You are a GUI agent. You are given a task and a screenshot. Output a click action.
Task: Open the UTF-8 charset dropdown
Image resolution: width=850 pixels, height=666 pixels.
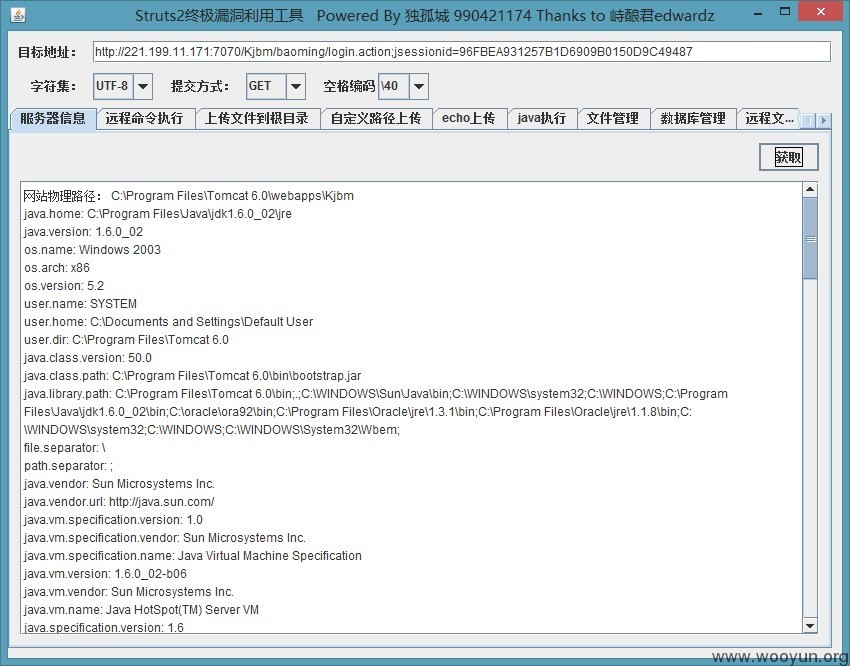tap(143, 86)
